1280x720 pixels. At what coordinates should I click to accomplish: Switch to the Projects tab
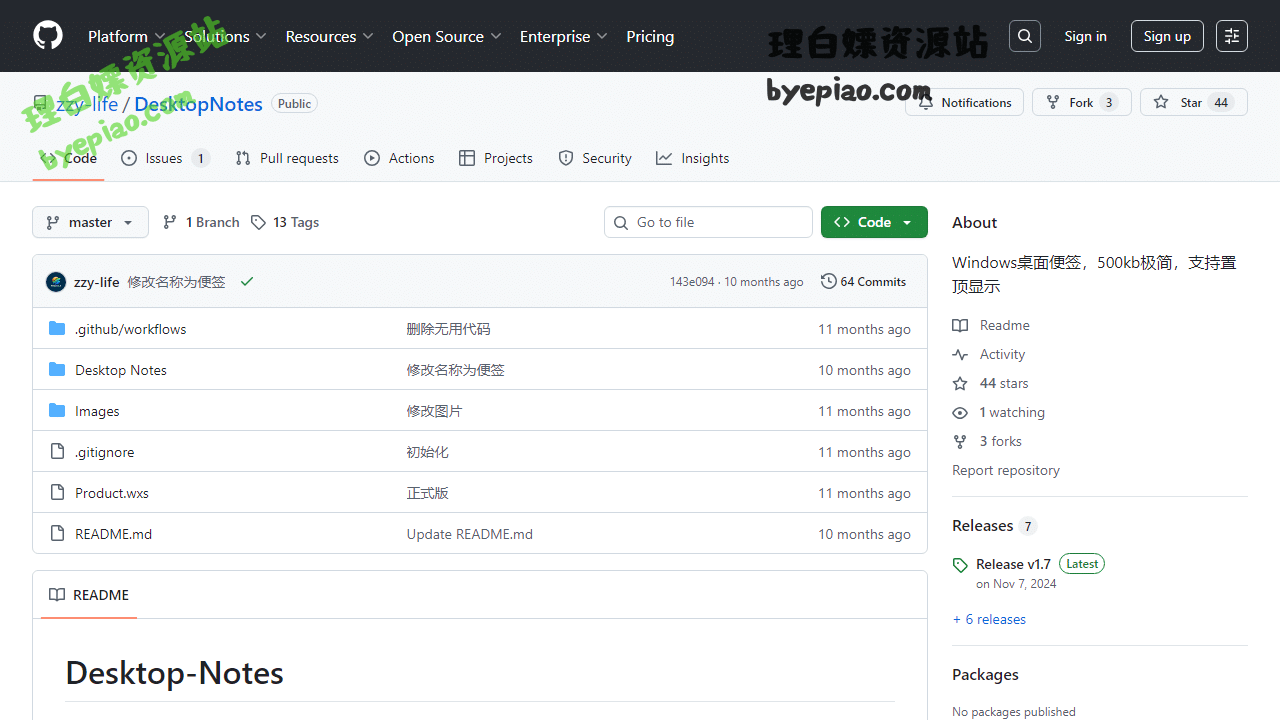click(496, 158)
